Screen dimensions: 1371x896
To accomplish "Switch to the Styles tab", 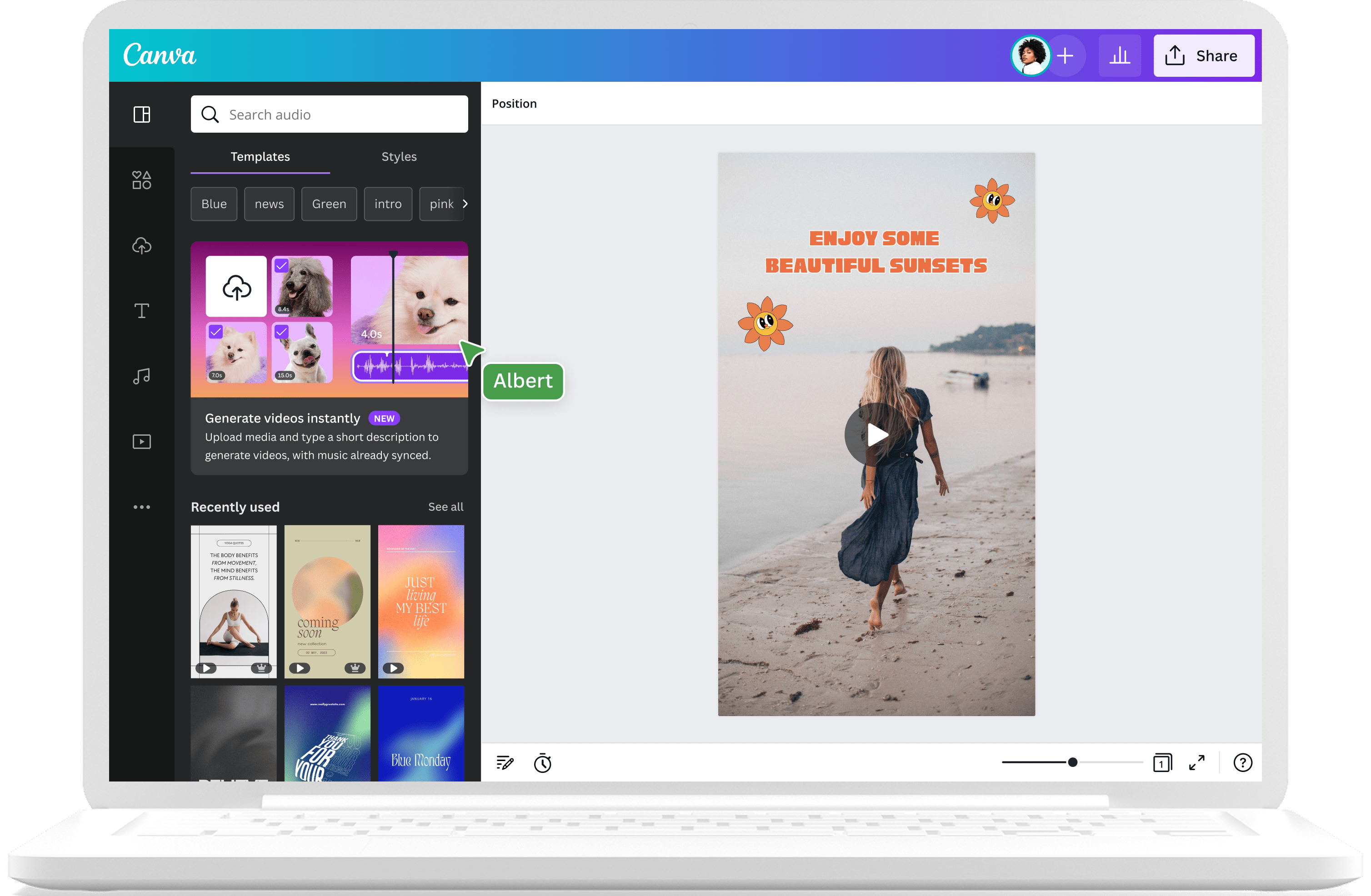I will coord(399,156).
